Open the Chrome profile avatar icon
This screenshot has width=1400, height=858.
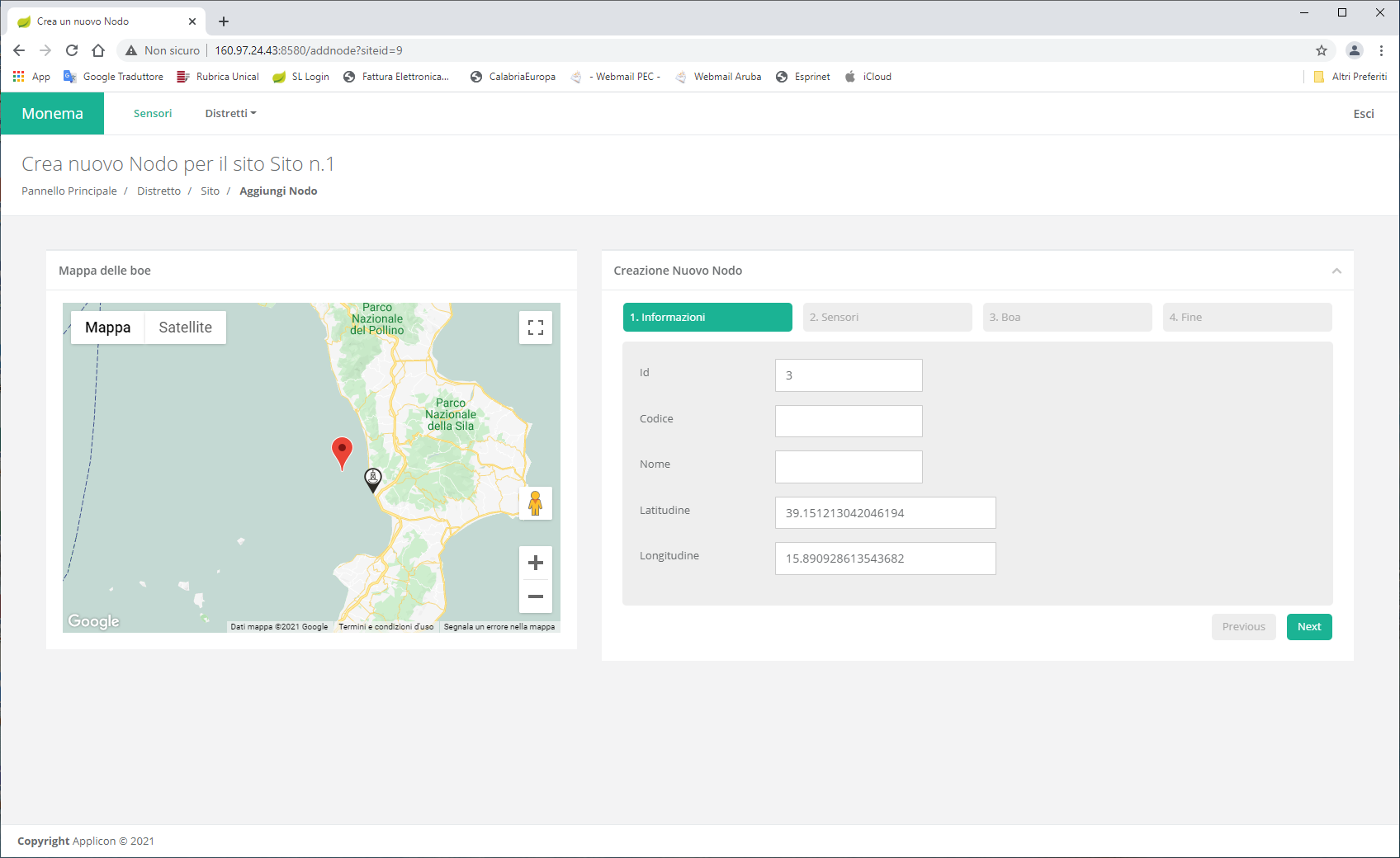coord(1355,50)
